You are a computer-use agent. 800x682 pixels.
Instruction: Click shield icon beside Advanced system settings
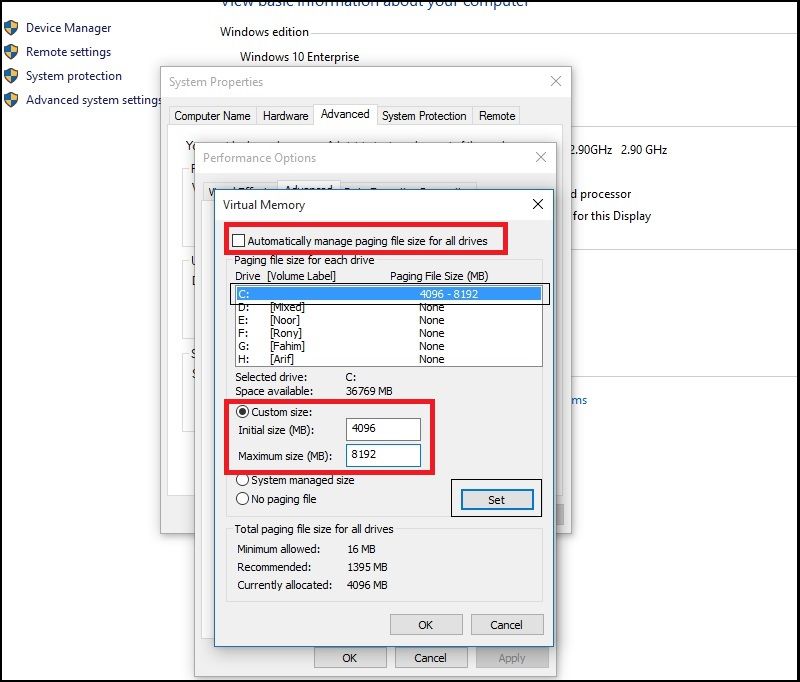(11, 99)
